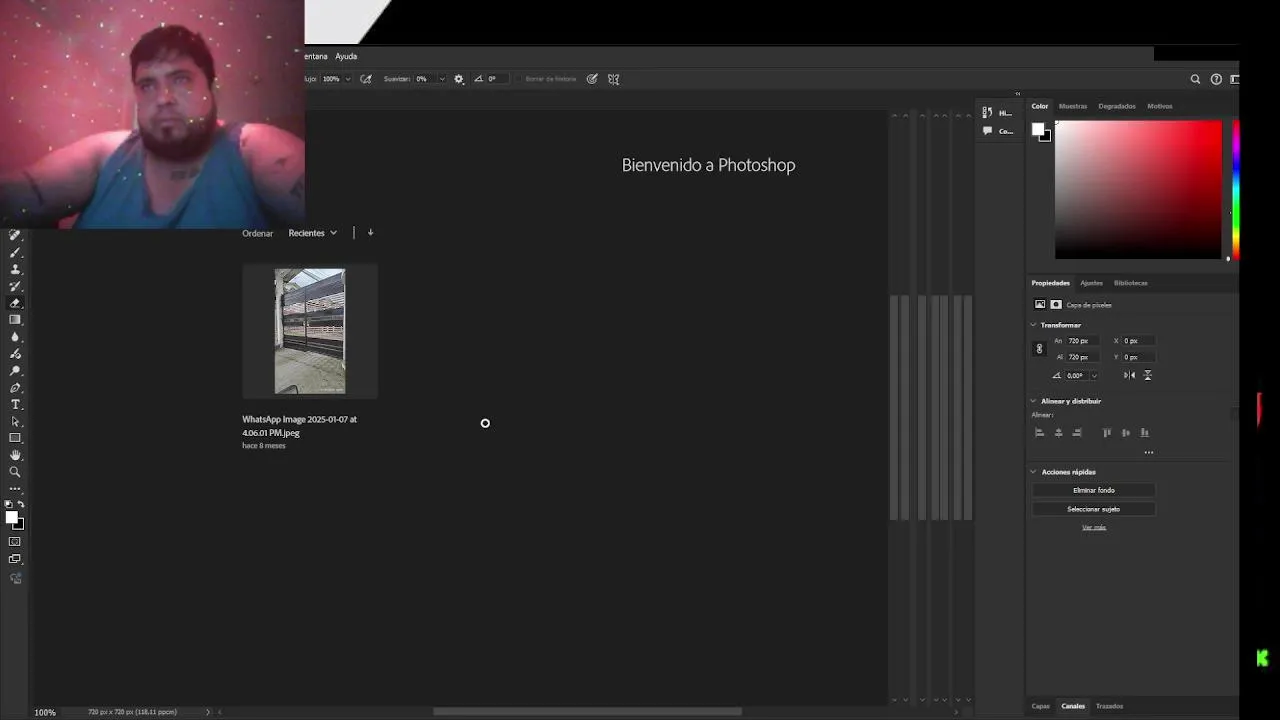Swap foreground and background colors
This screenshot has height=720, width=1280.
pyautogui.click(x=21, y=505)
